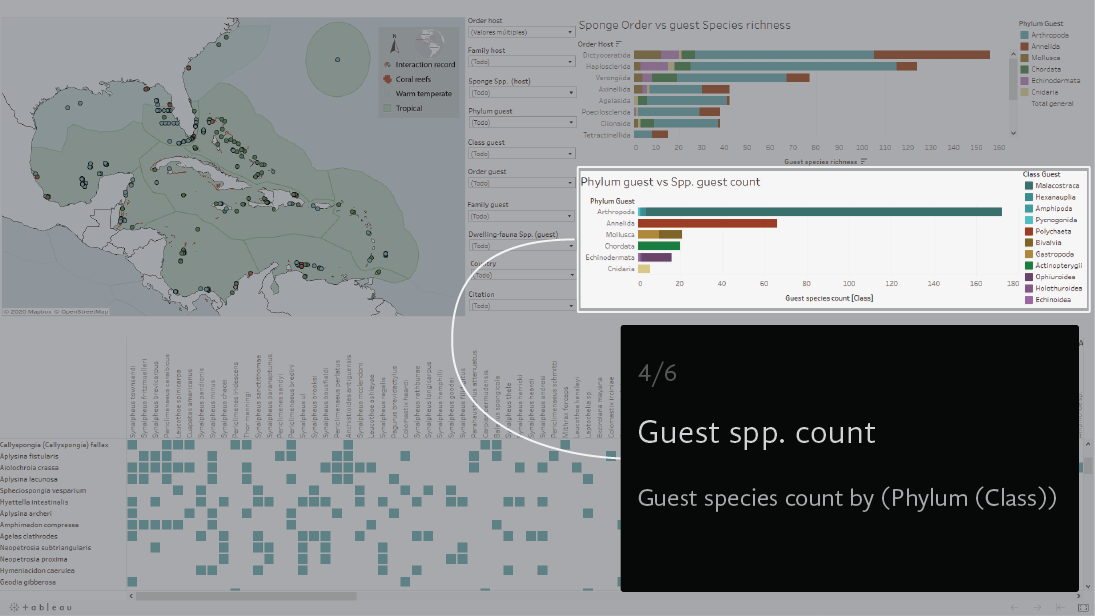Select Actinopterygii in Class Guest legend
The width and height of the screenshot is (1095, 616).
[x=1028, y=265]
